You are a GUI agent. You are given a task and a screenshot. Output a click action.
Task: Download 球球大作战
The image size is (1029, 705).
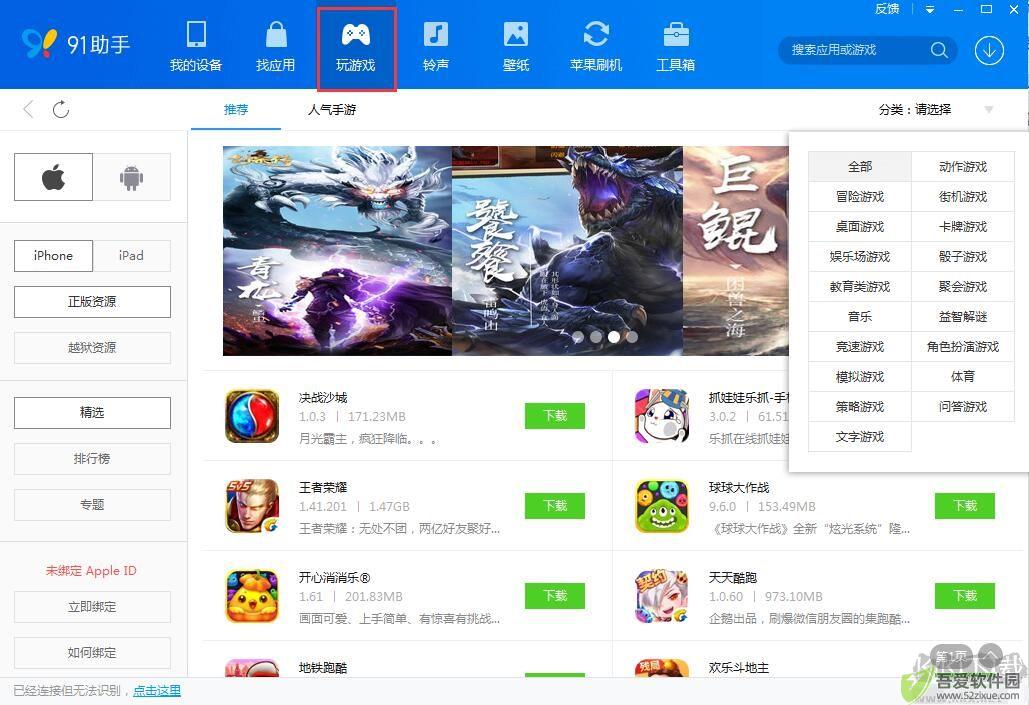tap(965, 505)
